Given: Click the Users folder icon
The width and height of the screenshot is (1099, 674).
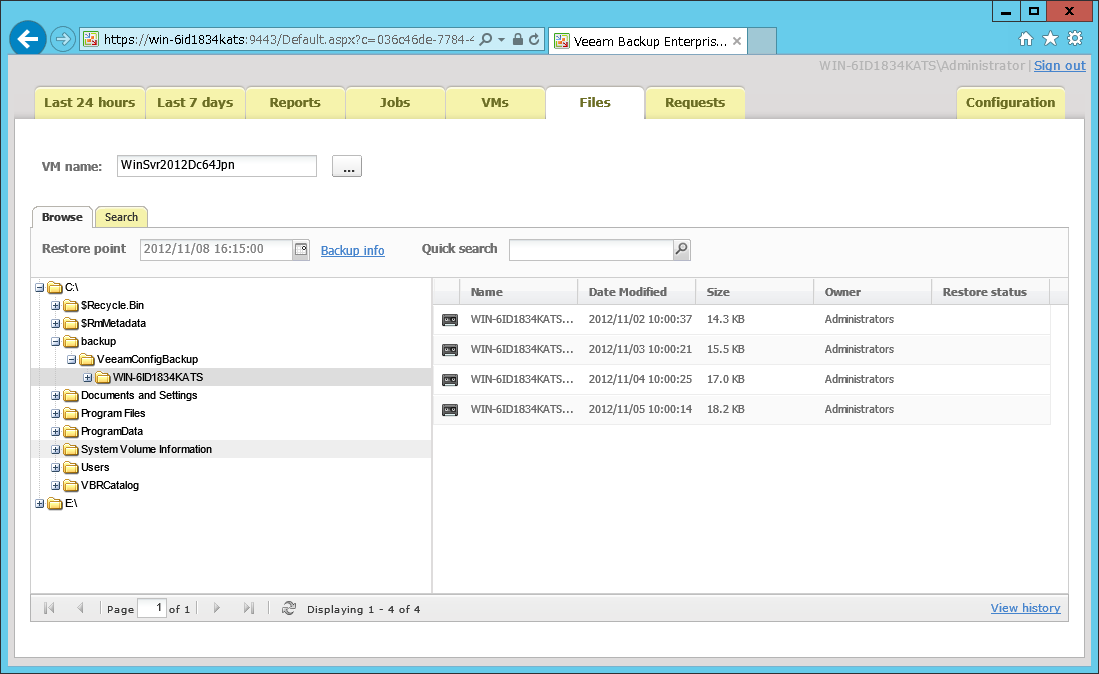Looking at the screenshot, I should (71, 467).
